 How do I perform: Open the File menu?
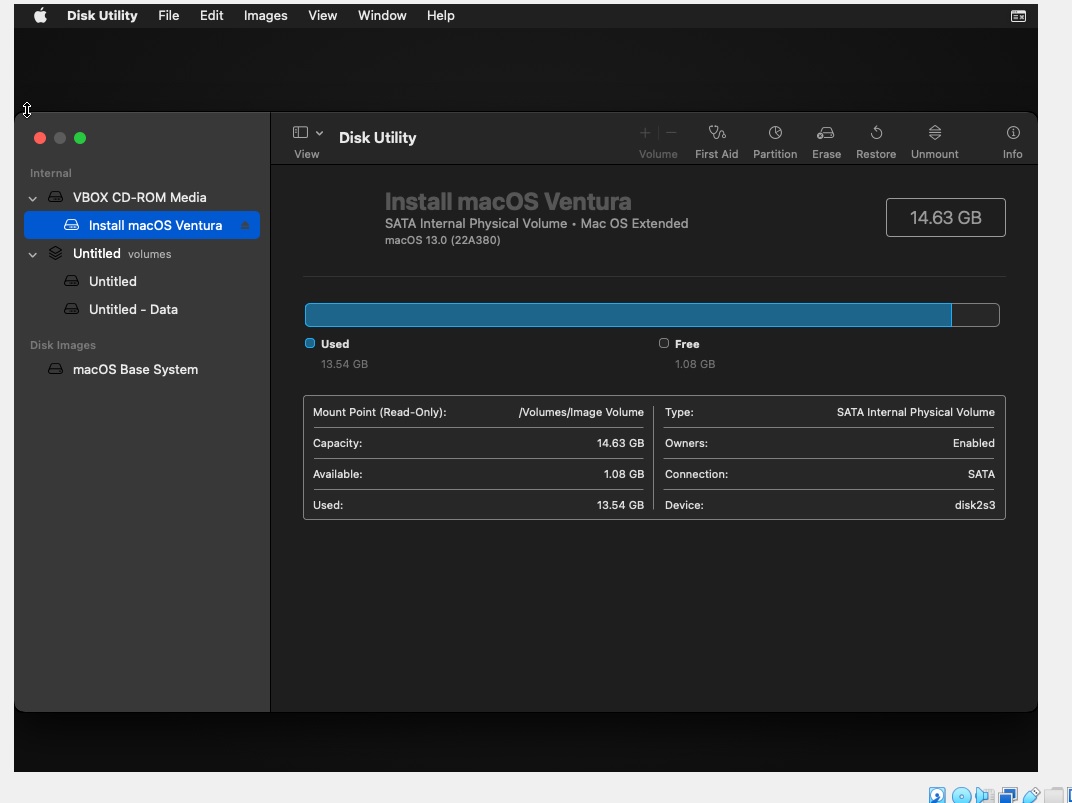(168, 16)
